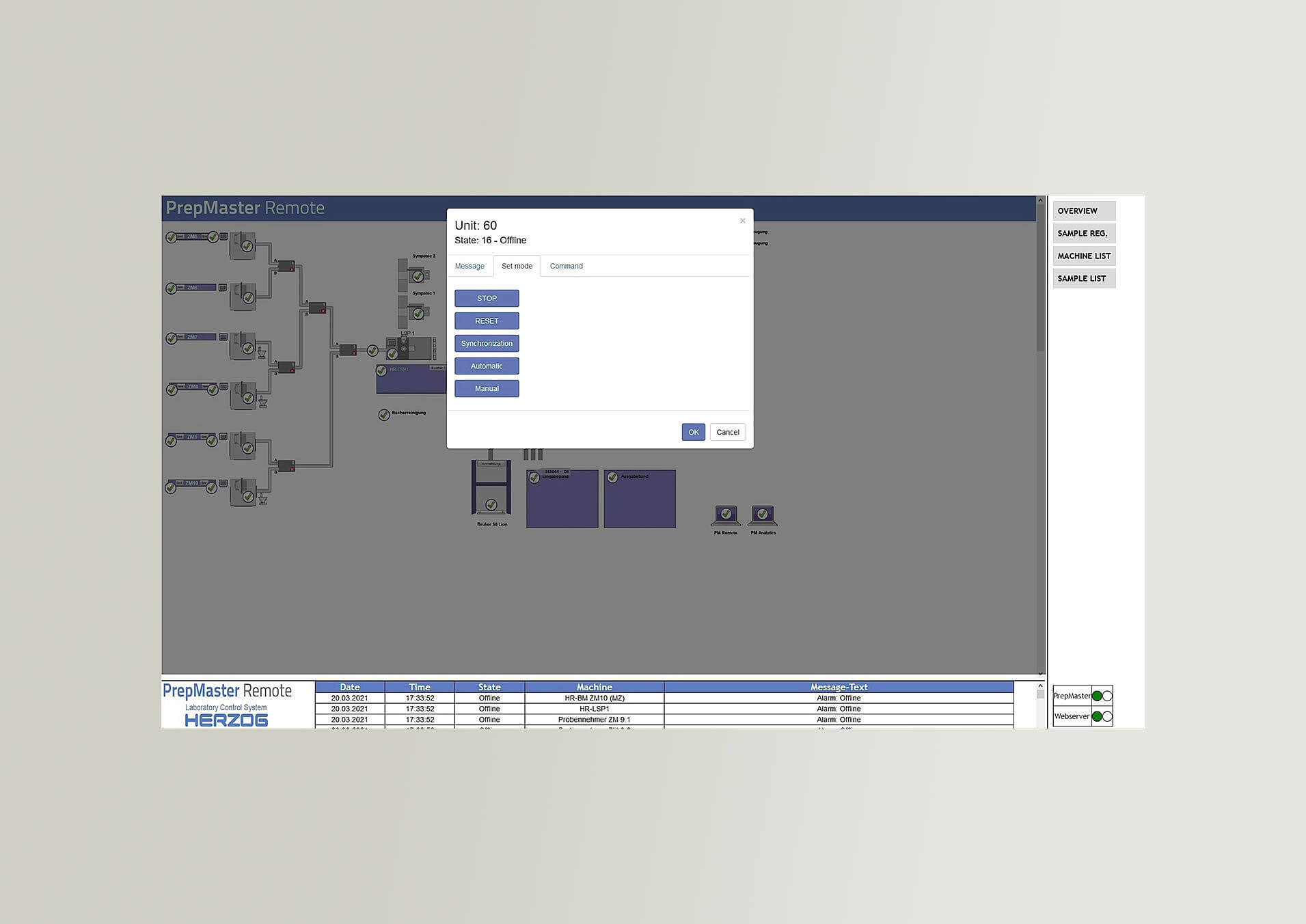Open the PM Remote laptop icon

pos(726,515)
